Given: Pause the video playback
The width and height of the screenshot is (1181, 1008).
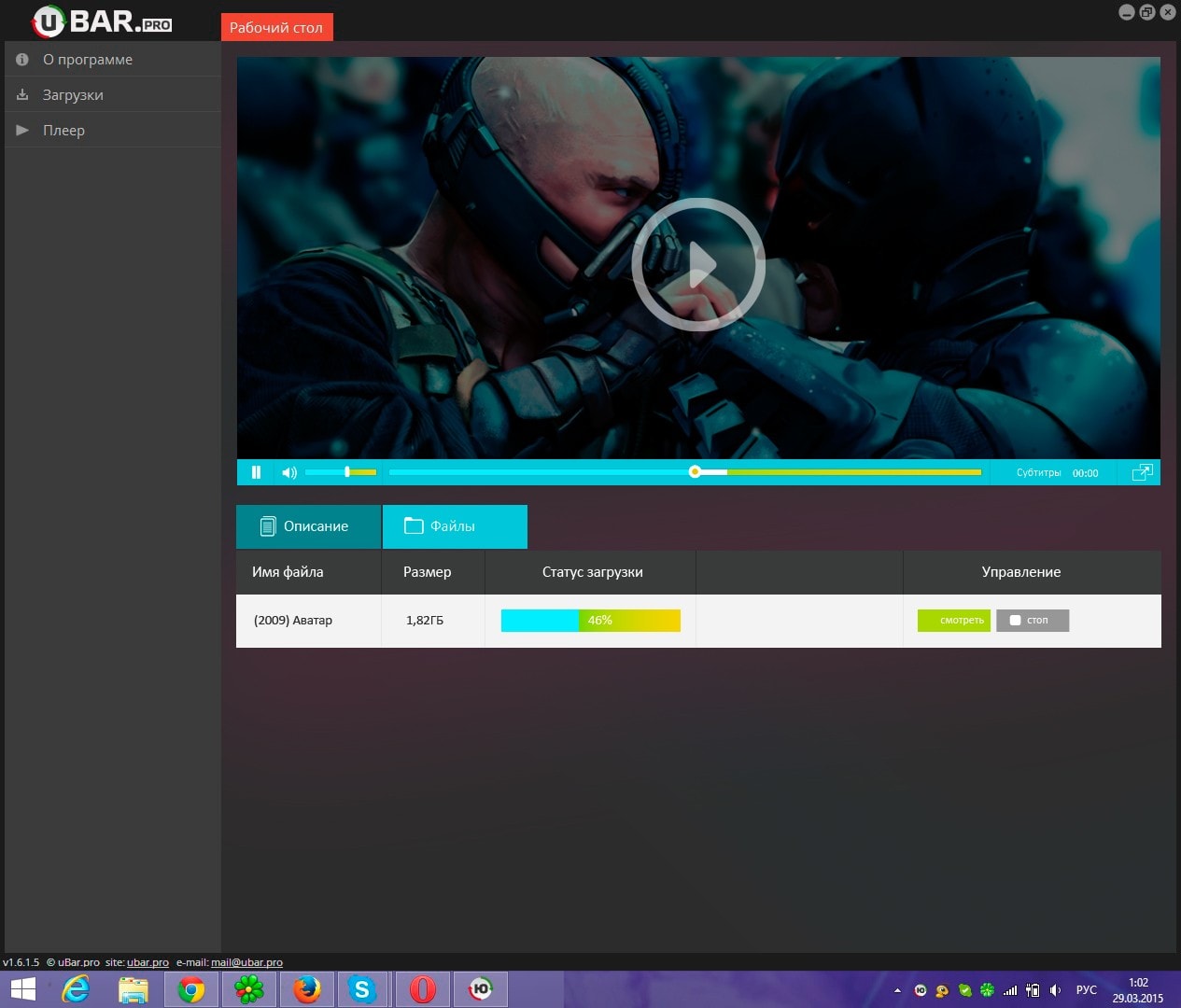Looking at the screenshot, I should click(256, 472).
